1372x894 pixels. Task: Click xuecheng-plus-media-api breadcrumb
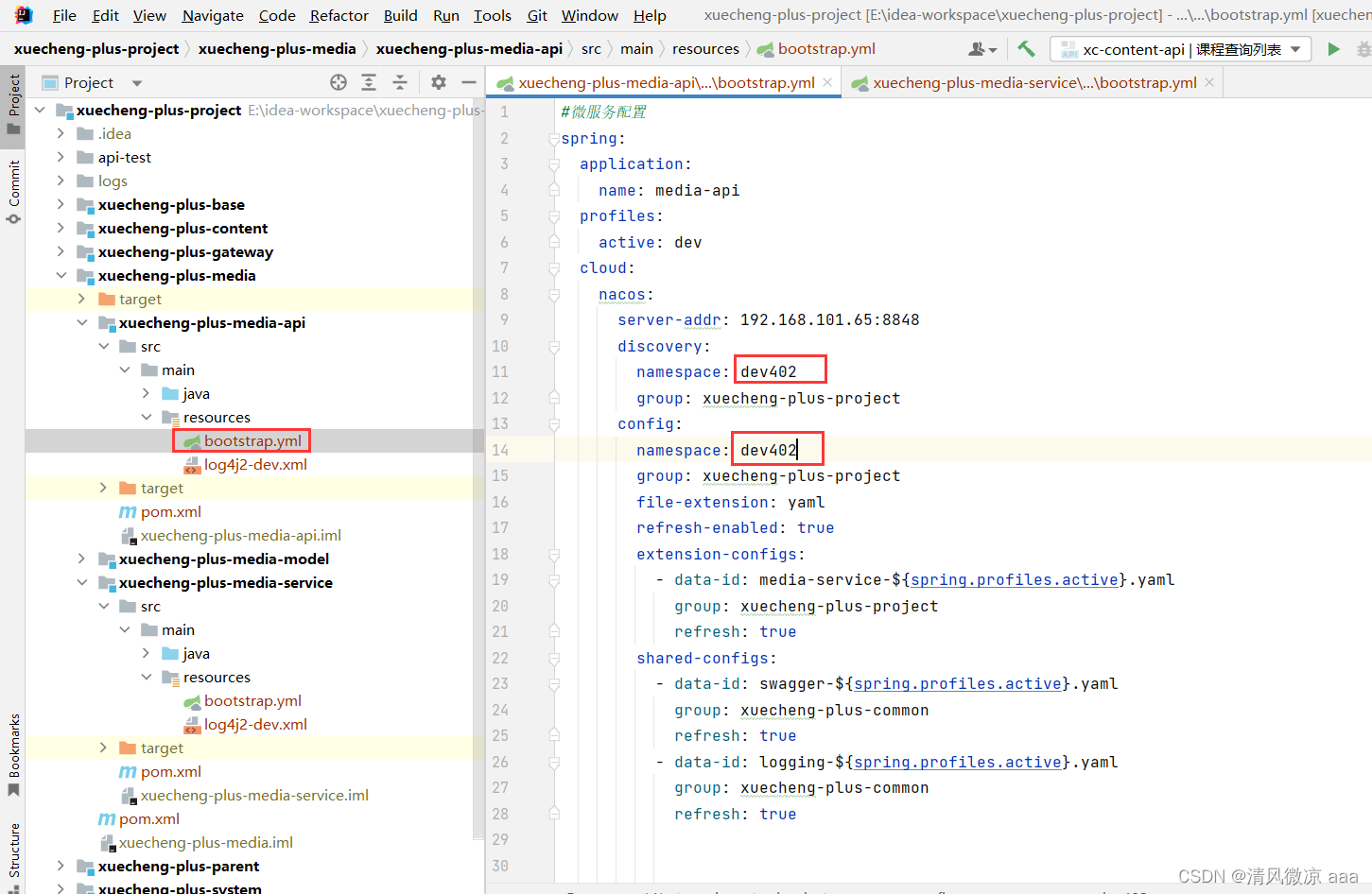(x=469, y=48)
